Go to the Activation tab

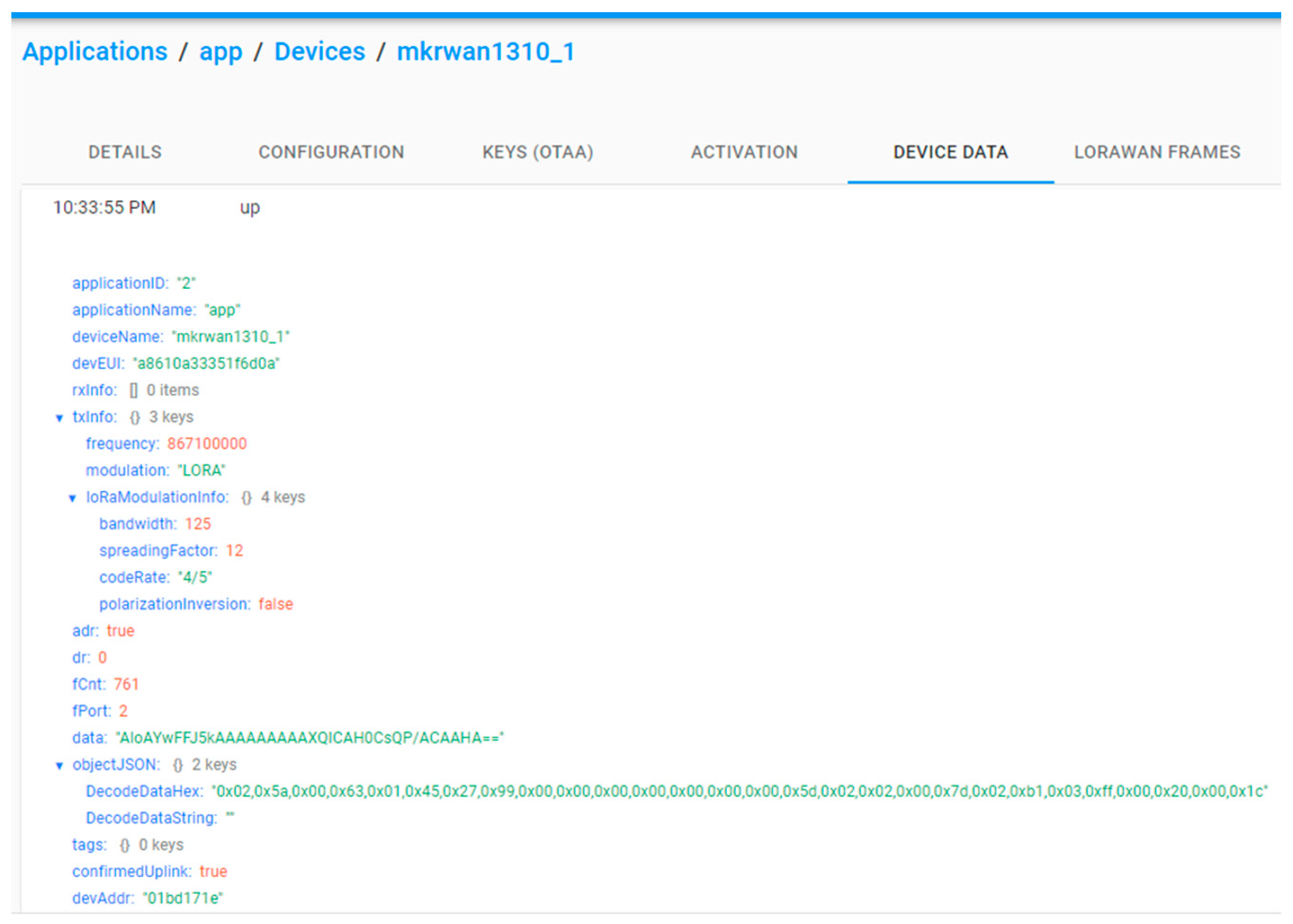[x=744, y=152]
